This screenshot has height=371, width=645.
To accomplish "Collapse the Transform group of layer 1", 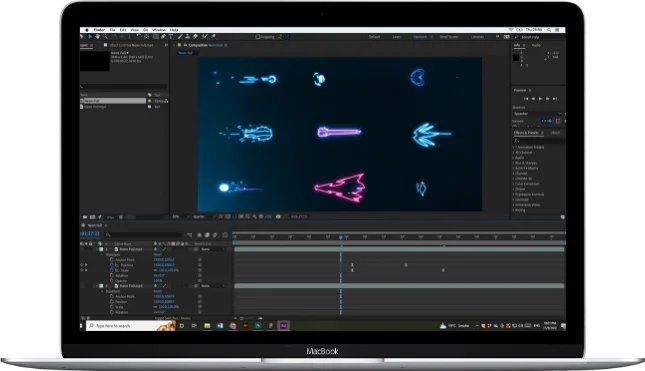I will (x=102, y=255).
